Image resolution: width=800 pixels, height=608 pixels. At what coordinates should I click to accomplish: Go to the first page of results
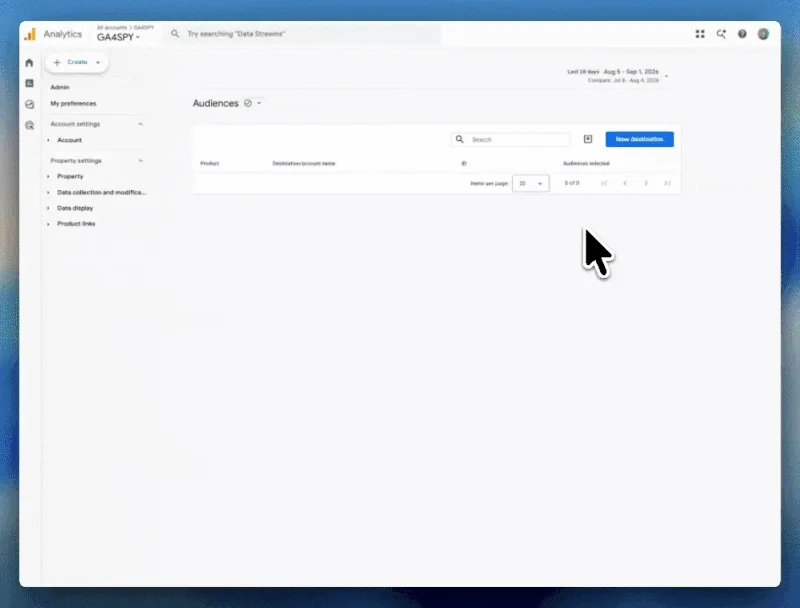click(604, 183)
